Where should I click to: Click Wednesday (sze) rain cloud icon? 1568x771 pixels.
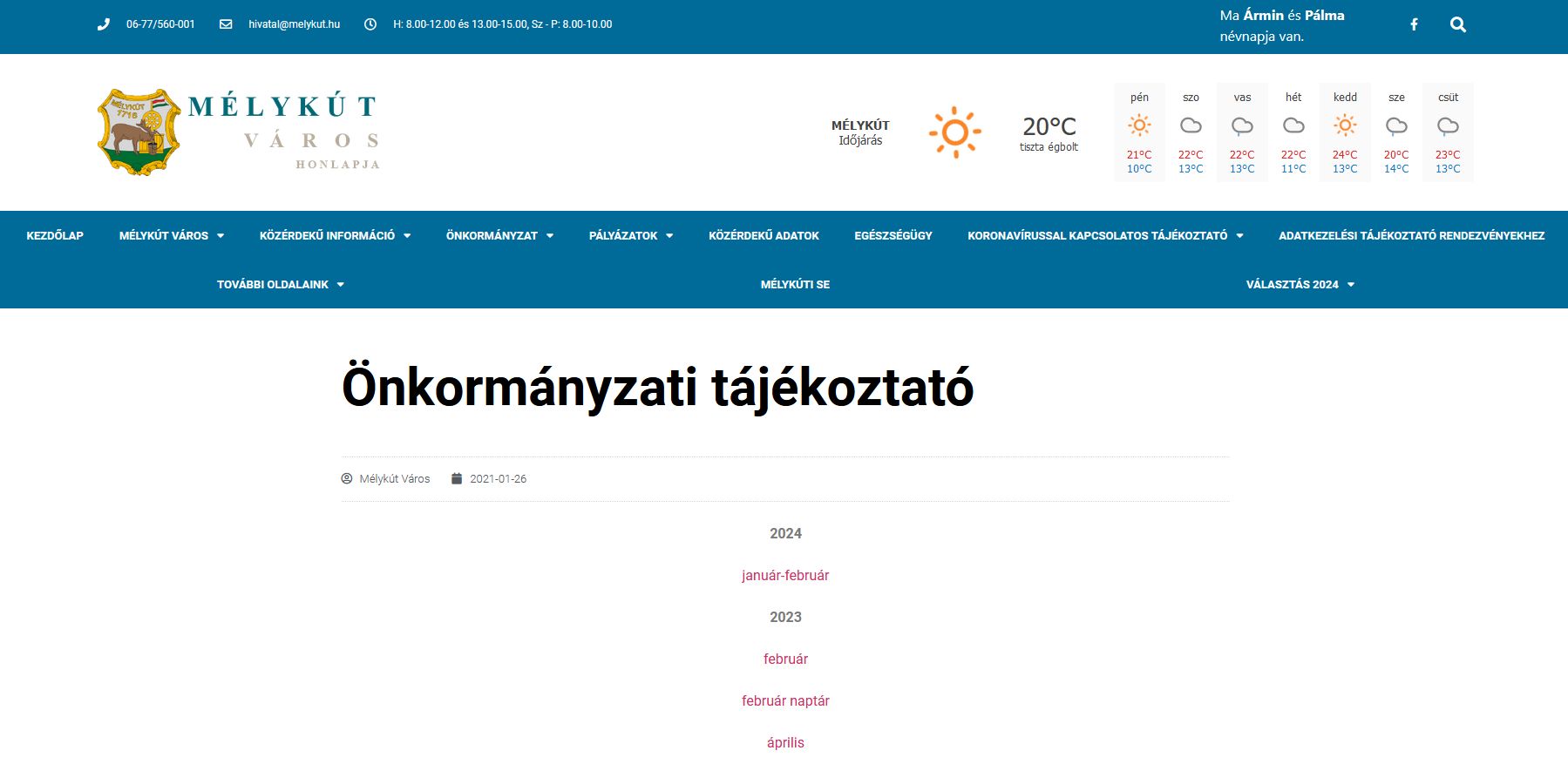[x=1396, y=126]
